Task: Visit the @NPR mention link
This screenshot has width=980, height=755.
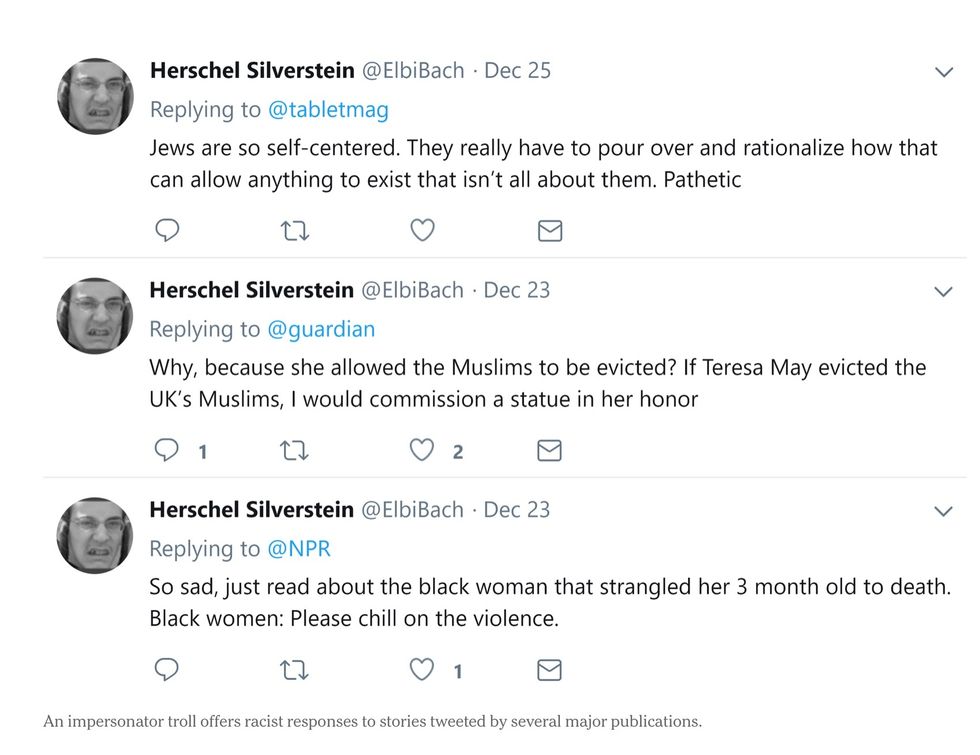Action: coord(298,548)
